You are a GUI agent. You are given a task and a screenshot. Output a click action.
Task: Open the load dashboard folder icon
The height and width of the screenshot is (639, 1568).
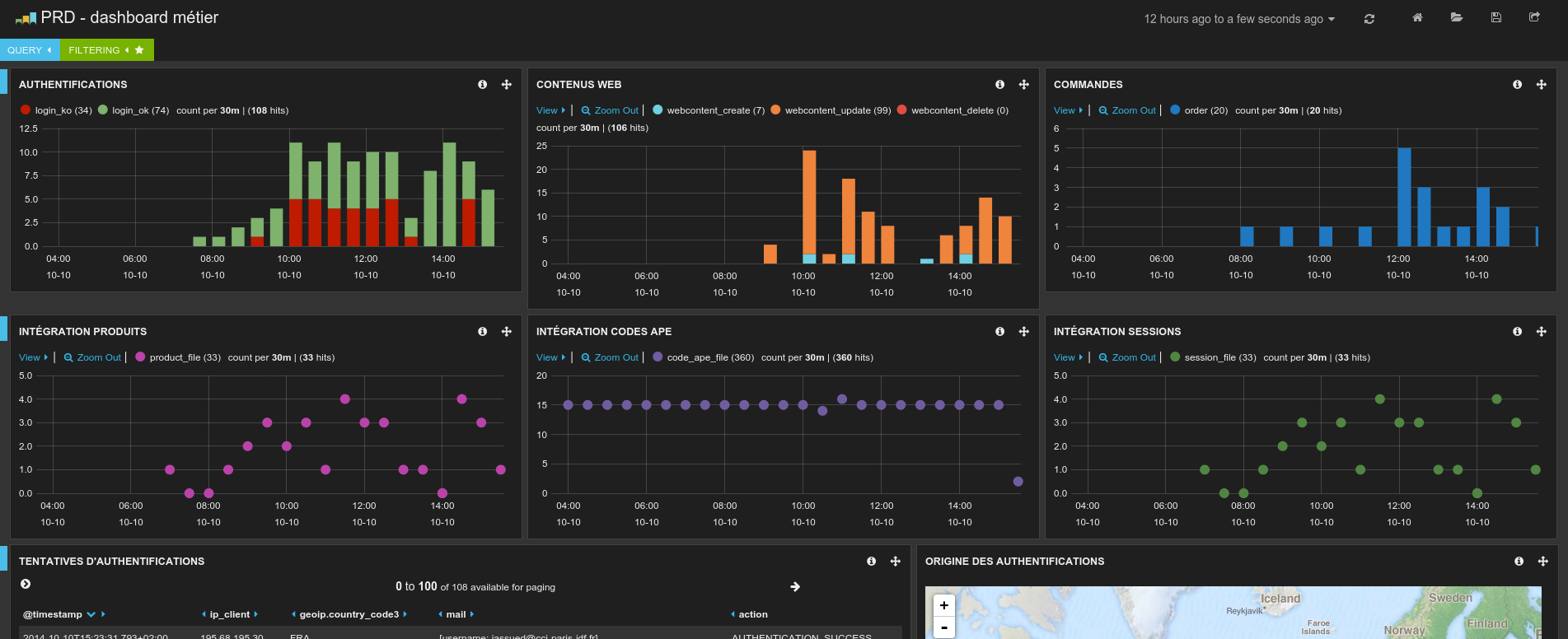[1457, 17]
